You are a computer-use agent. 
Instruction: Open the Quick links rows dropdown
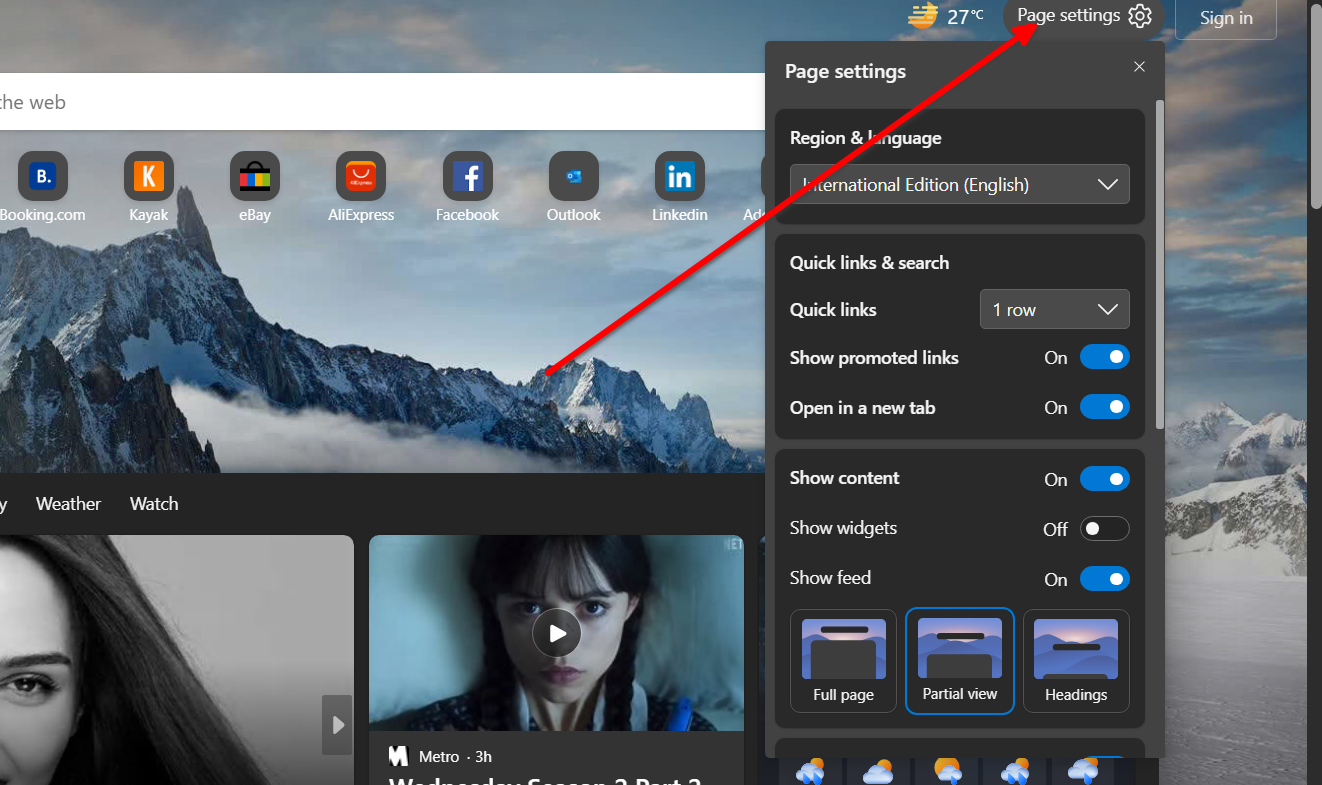[1054, 310]
